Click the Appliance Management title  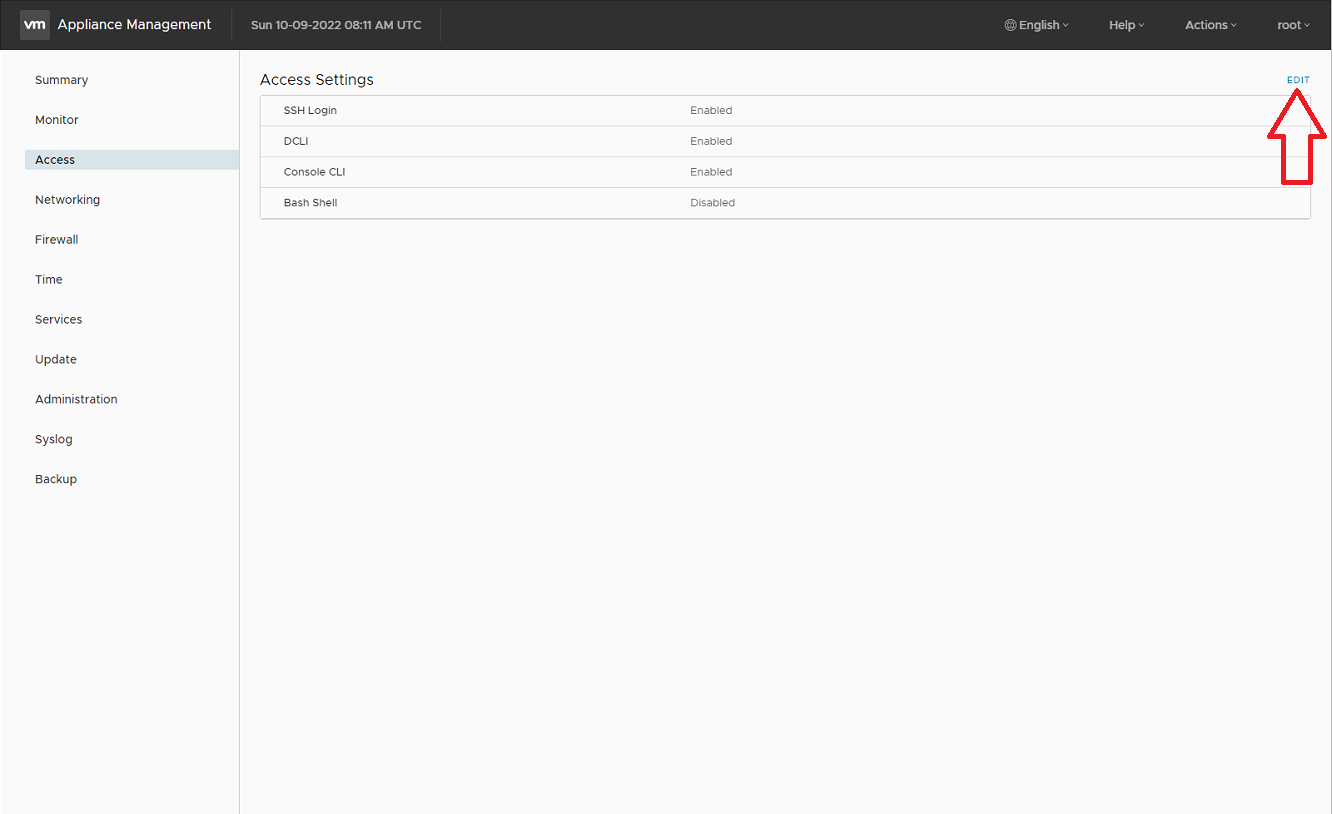pyautogui.click(x=134, y=25)
